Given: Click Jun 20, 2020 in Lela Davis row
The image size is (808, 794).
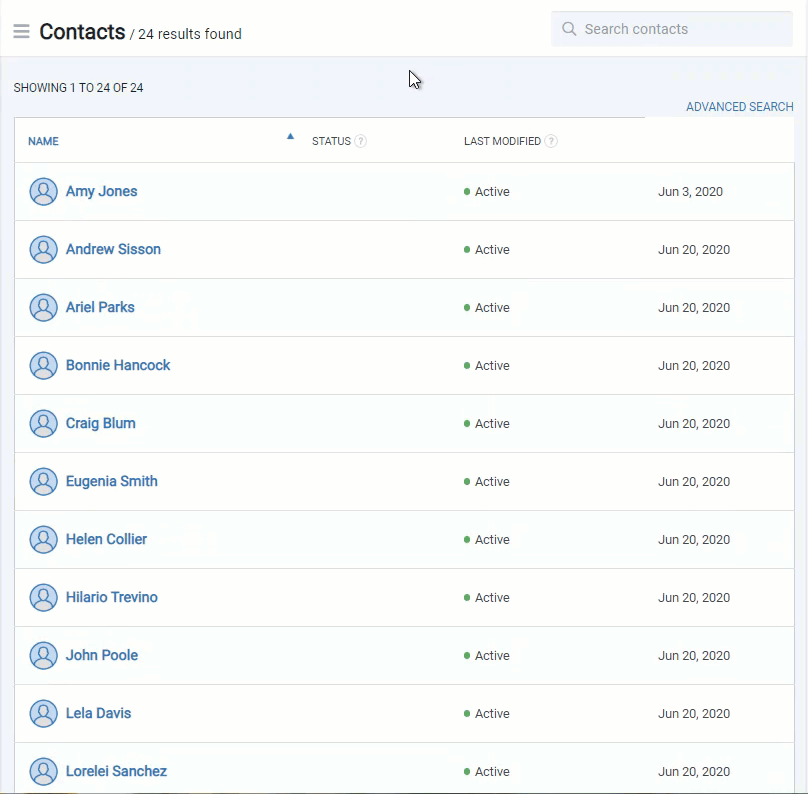Looking at the screenshot, I should (694, 713).
